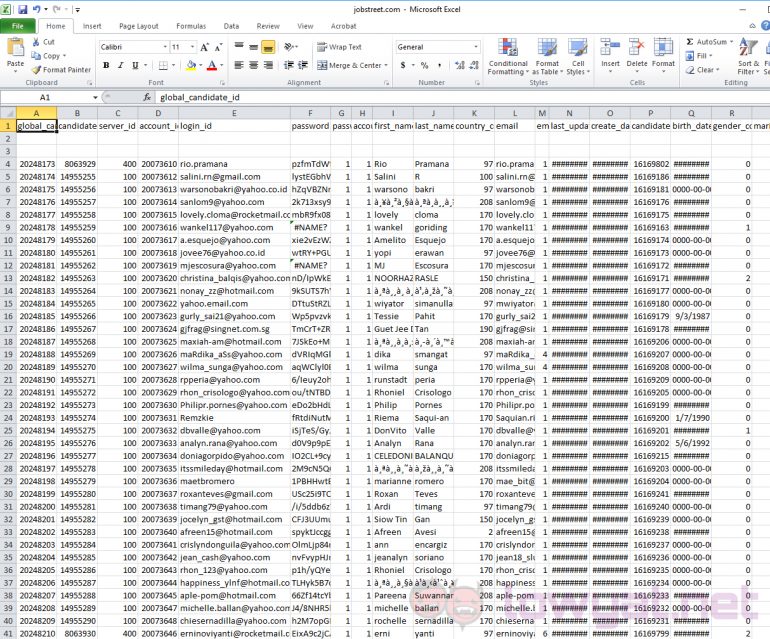Click the Copy icon
Viewport: 770px width, 639px height.
pos(36,56)
